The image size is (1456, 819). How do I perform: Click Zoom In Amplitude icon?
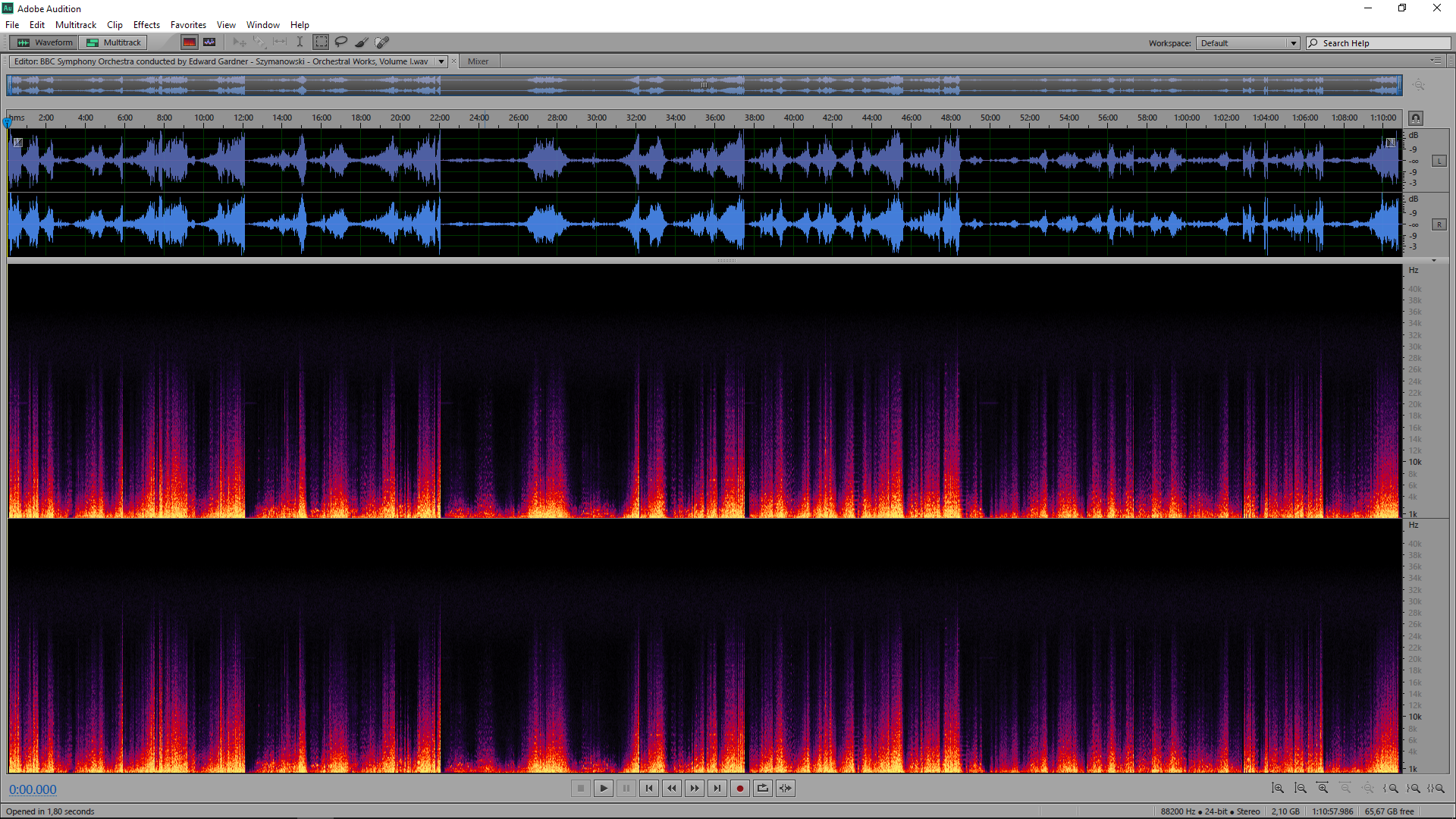click(x=1278, y=789)
